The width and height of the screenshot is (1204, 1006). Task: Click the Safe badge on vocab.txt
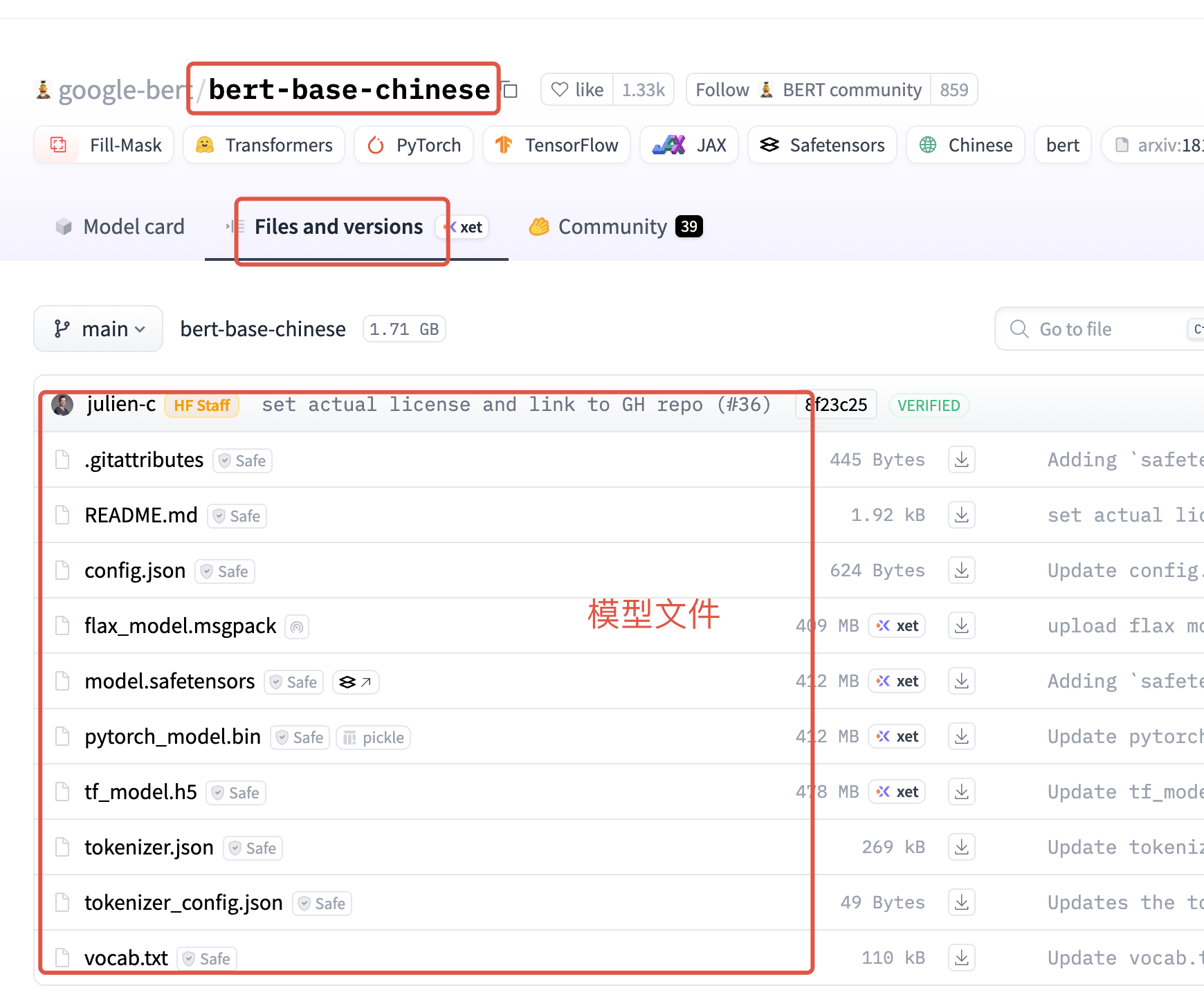pyautogui.click(x=207, y=959)
